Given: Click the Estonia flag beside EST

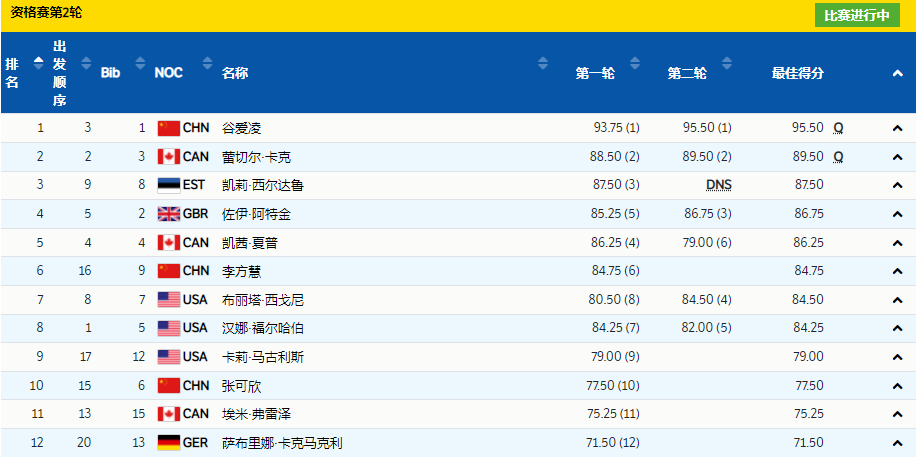Looking at the screenshot, I should click(168, 185).
